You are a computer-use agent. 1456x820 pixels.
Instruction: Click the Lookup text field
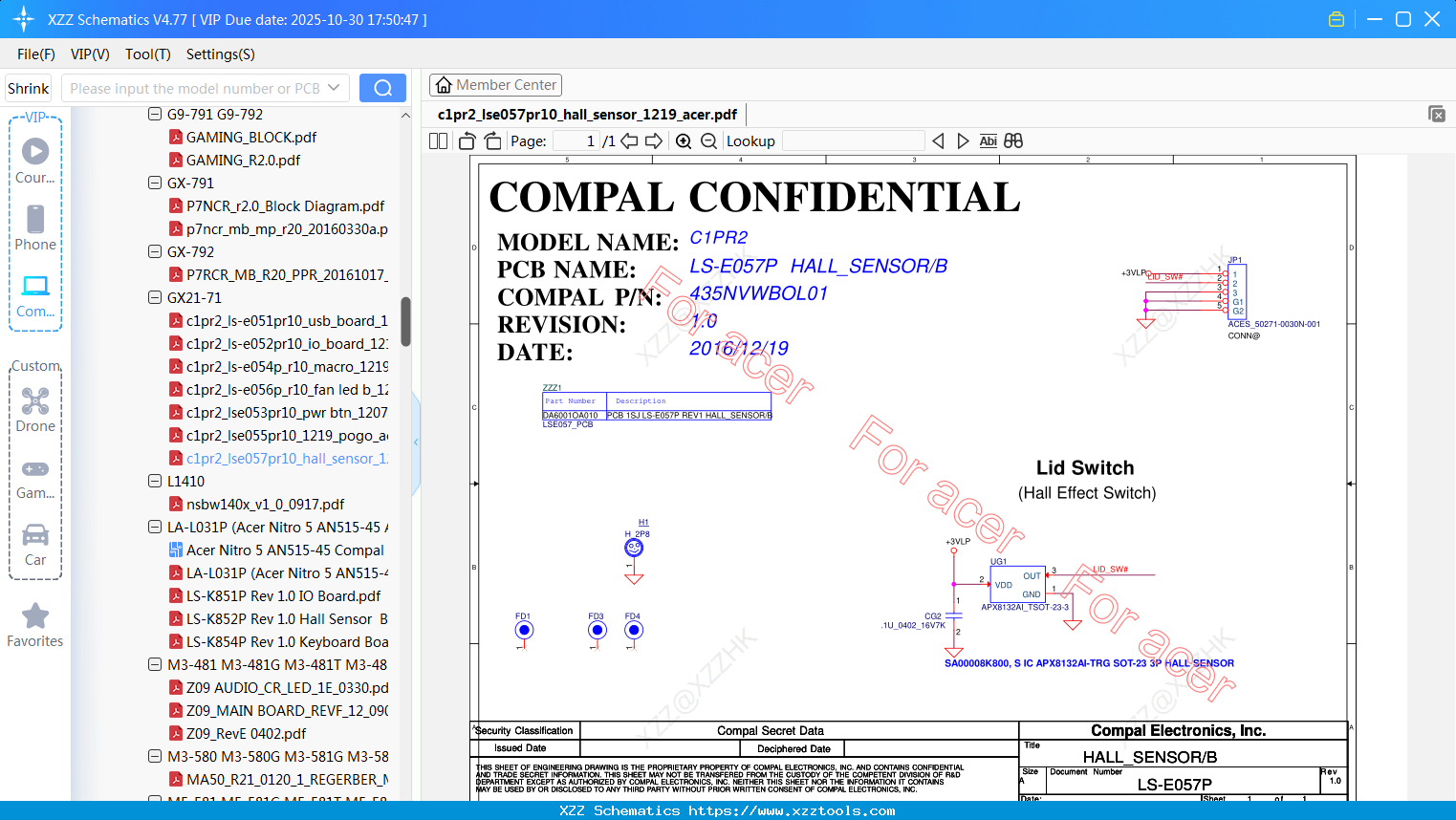click(853, 141)
